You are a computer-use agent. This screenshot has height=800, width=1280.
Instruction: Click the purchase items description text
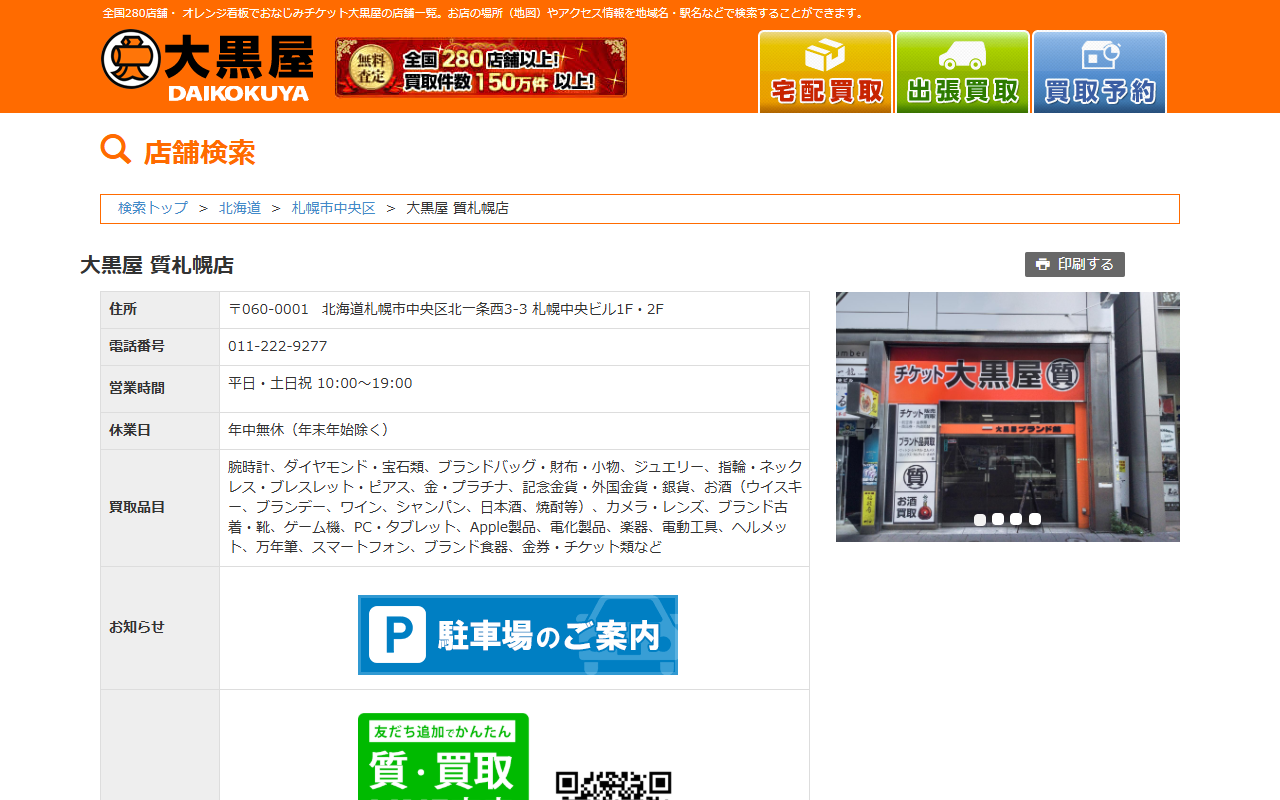[x=515, y=507]
